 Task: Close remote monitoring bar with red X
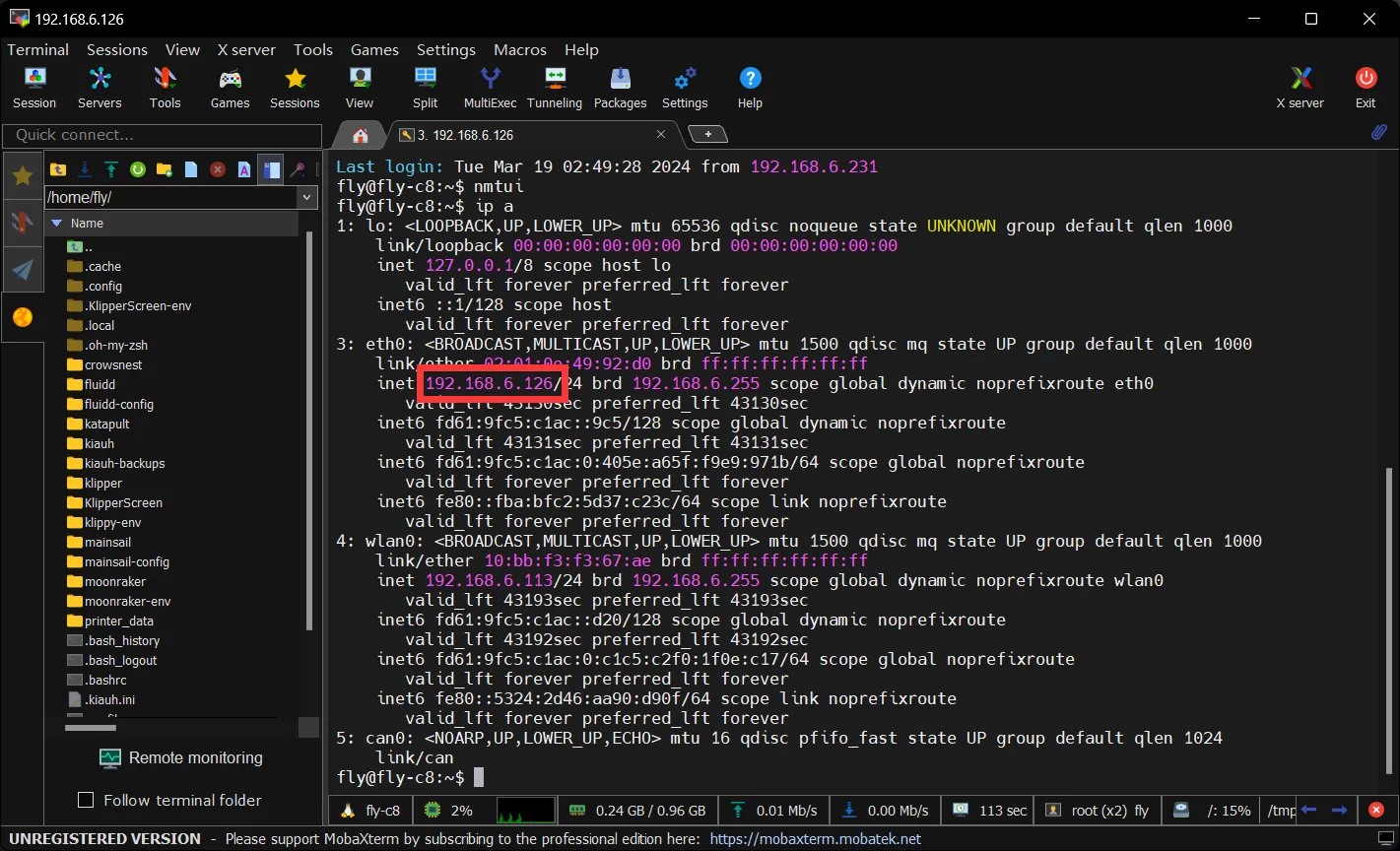[1376, 811]
